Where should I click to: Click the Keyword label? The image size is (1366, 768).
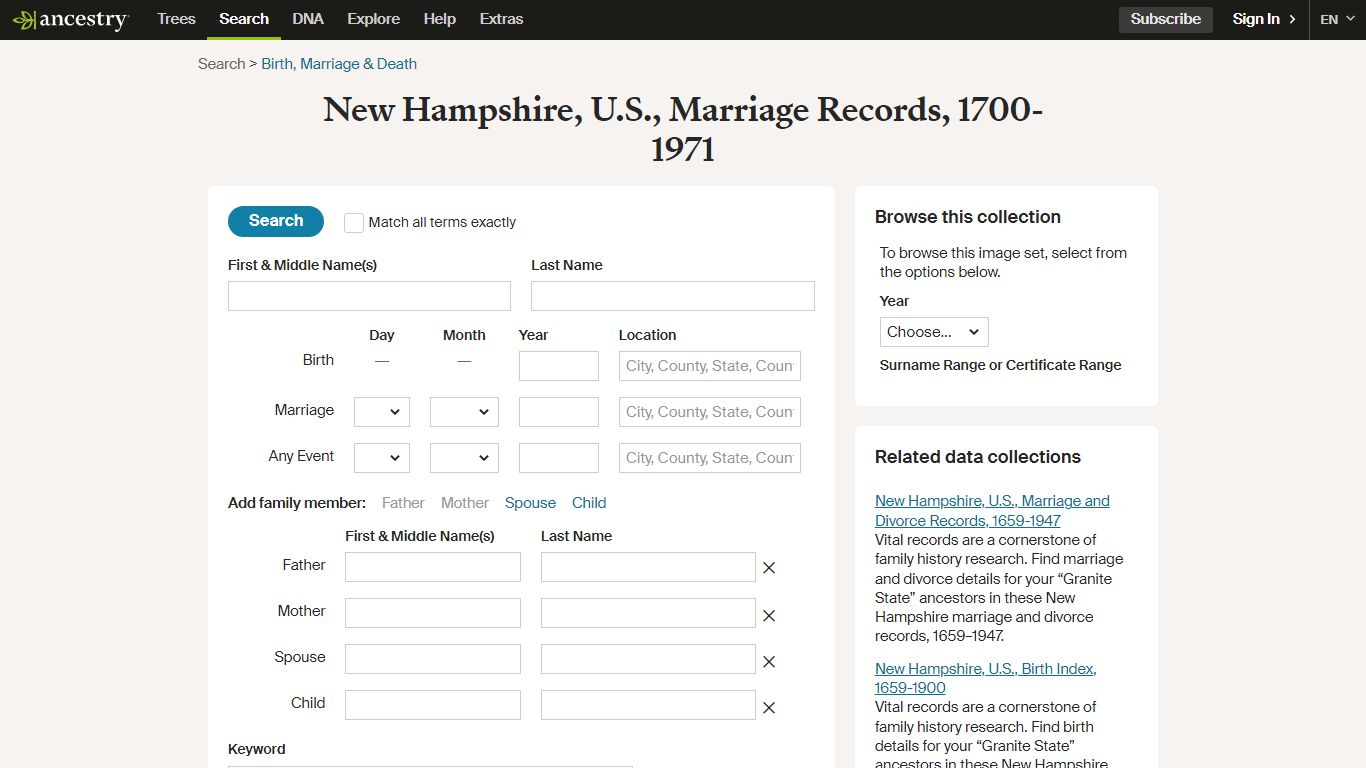tap(257, 749)
